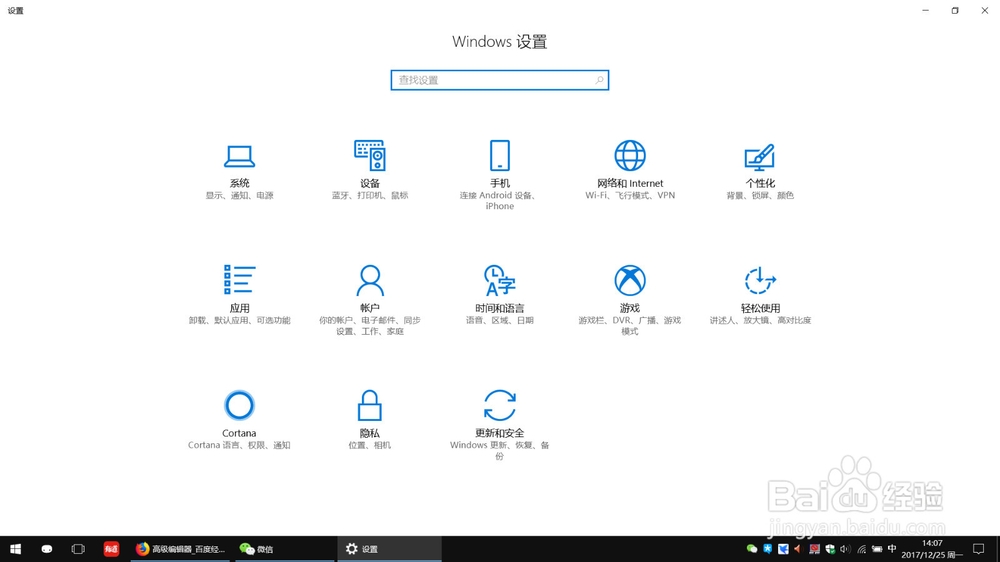
Task: Switch to the 微信 WeChat taskbar window
Action: (284, 549)
